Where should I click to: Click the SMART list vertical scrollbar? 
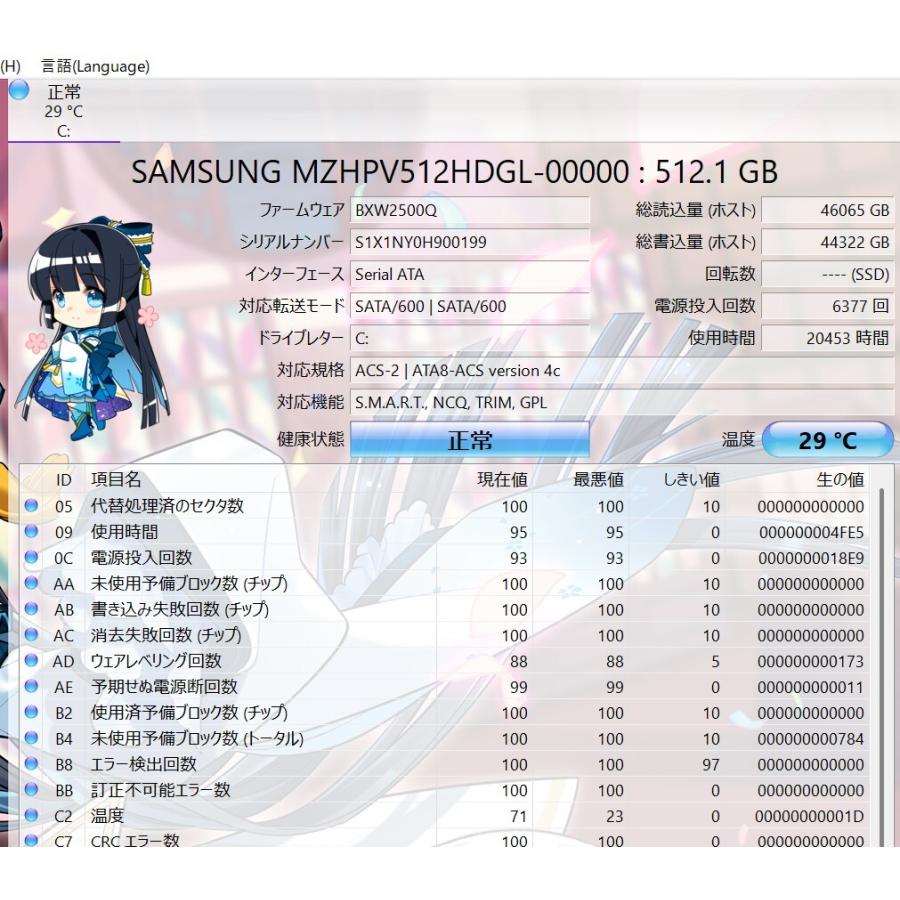pyautogui.click(x=882, y=666)
